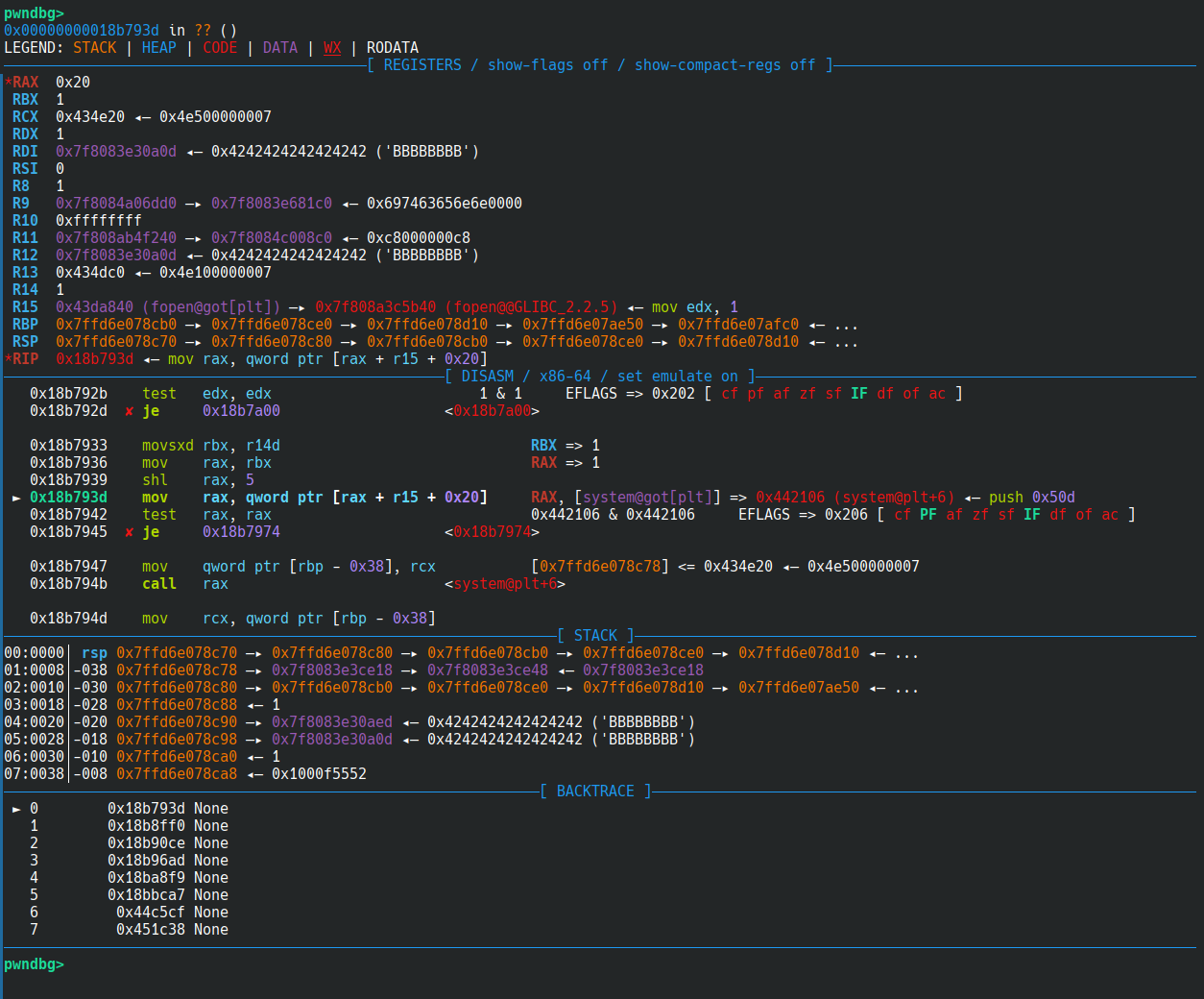This screenshot has width=1204, height=999.
Task: Click the system@plt+6 call target
Action: 504,584
